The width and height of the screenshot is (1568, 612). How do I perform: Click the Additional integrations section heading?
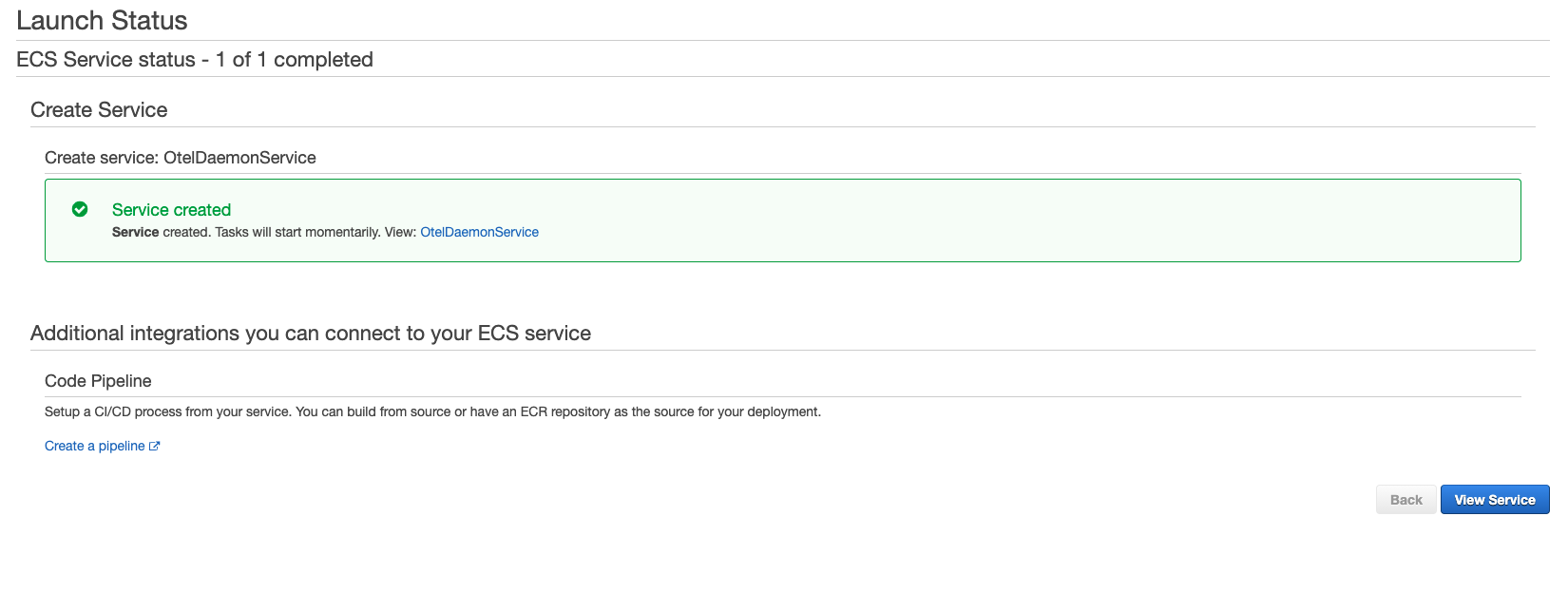pyautogui.click(x=311, y=334)
